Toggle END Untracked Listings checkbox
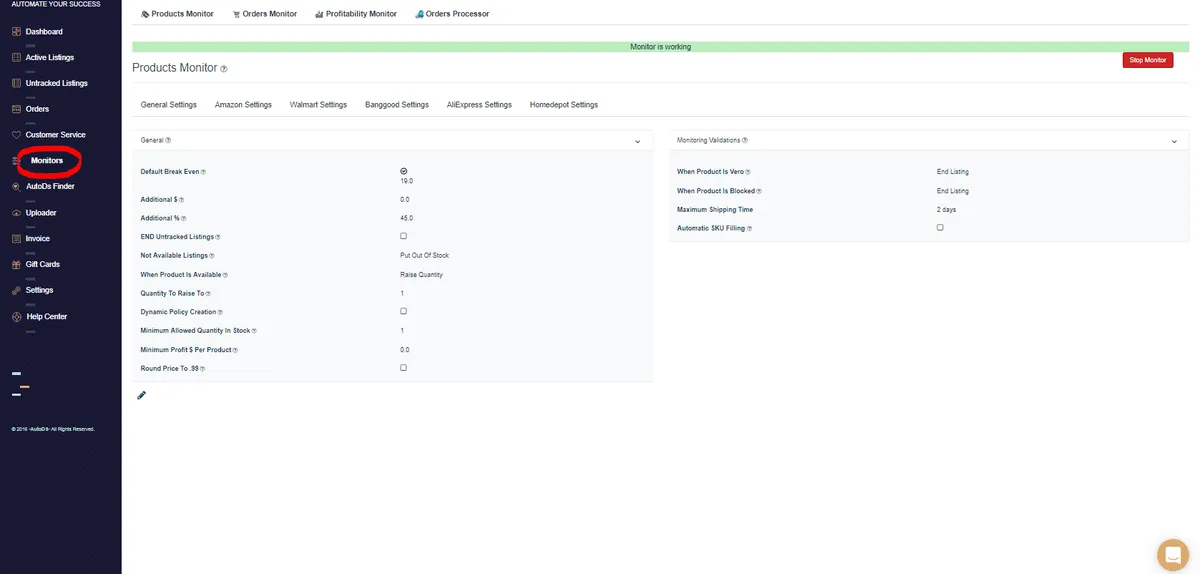This screenshot has height=574, width=1200. 403,236
